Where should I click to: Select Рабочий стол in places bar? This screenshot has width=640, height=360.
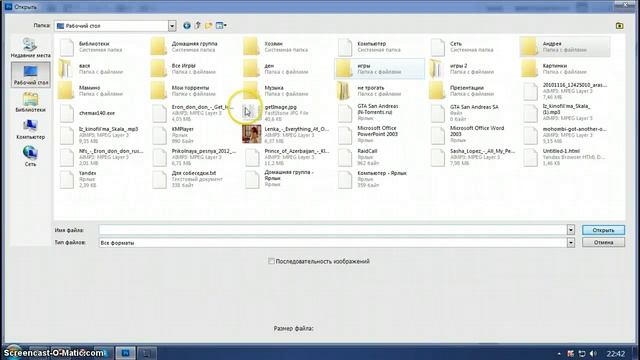click(x=31, y=75)
